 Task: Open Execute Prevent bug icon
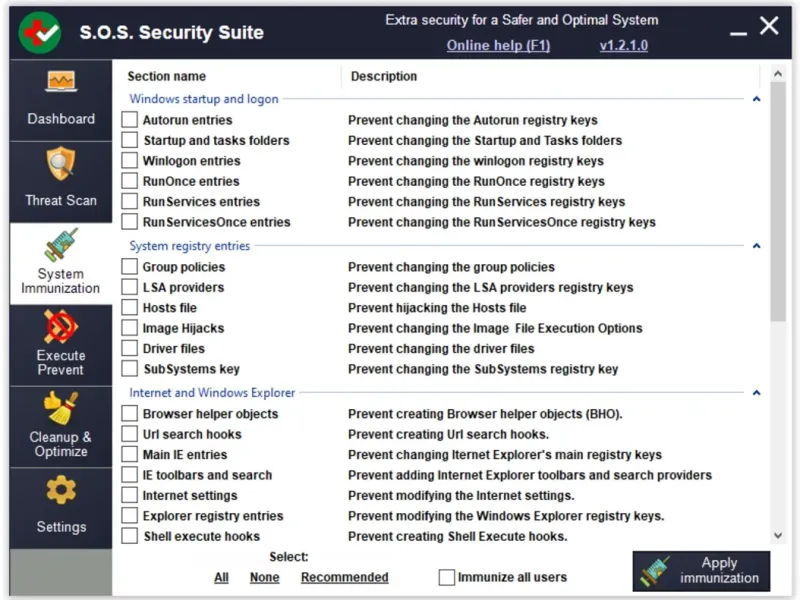[60, 325]
